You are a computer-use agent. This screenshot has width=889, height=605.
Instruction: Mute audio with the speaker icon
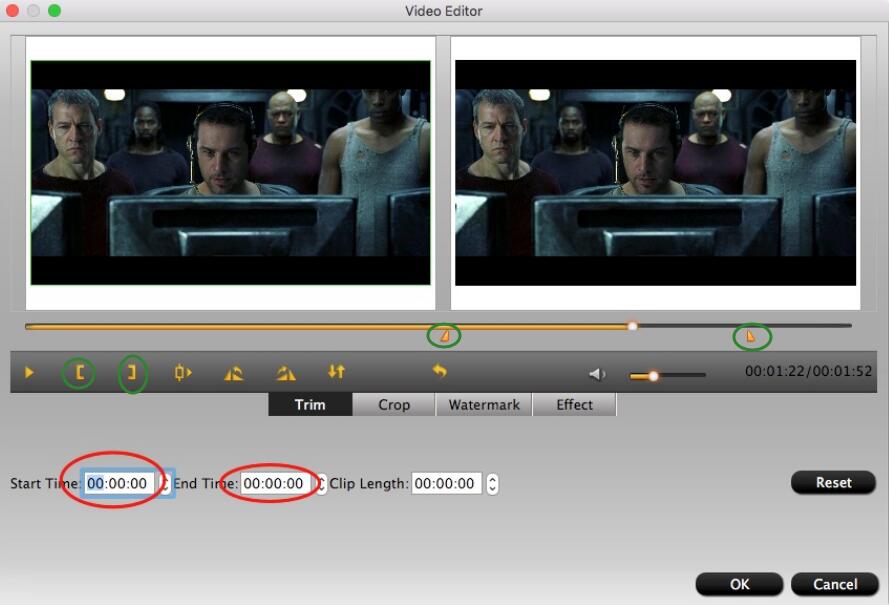pyautogui.click(x=597, y=374)
